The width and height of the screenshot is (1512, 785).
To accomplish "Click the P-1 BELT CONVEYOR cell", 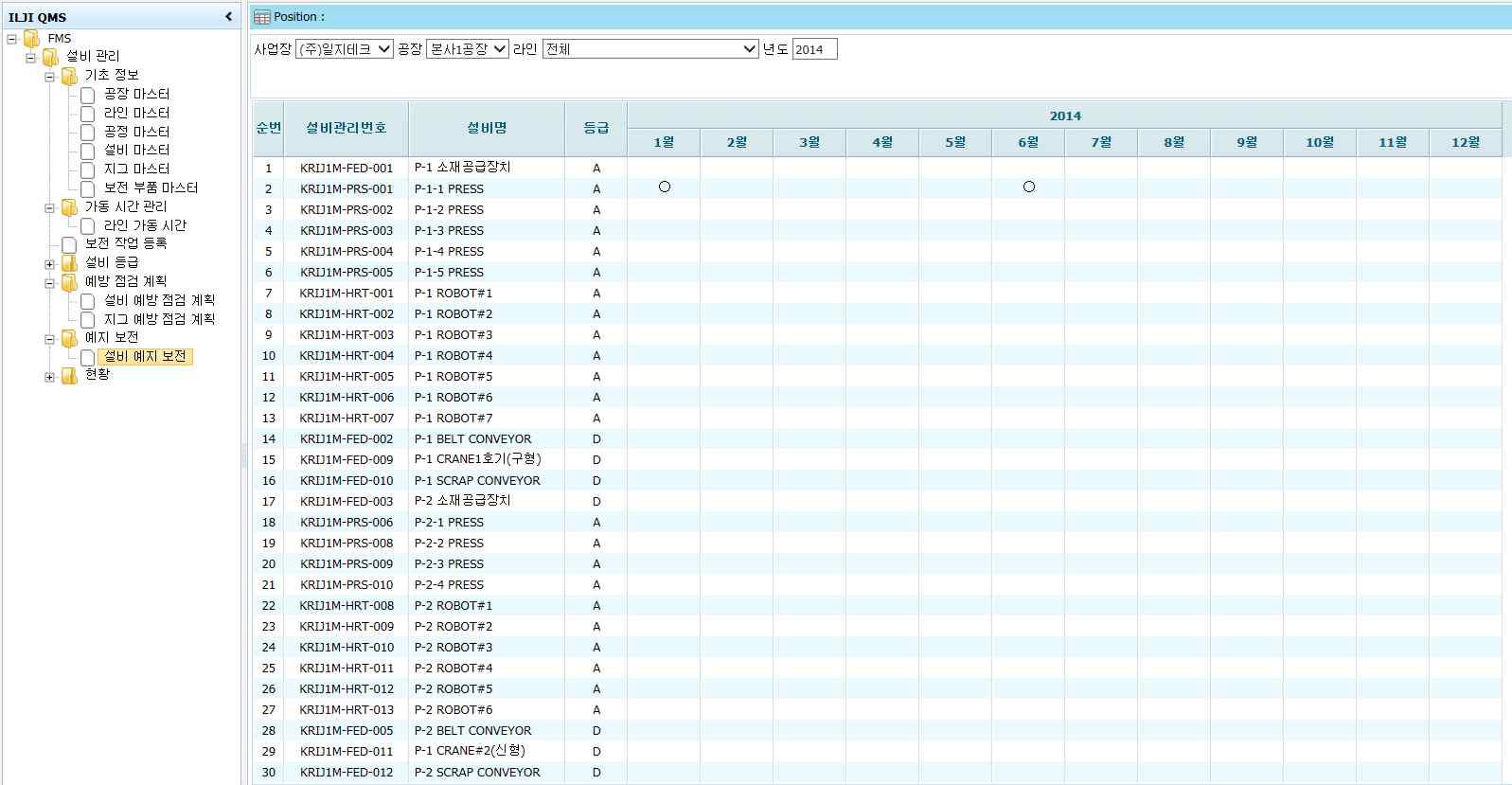I will pyautogui.click(x=487, y=439).
